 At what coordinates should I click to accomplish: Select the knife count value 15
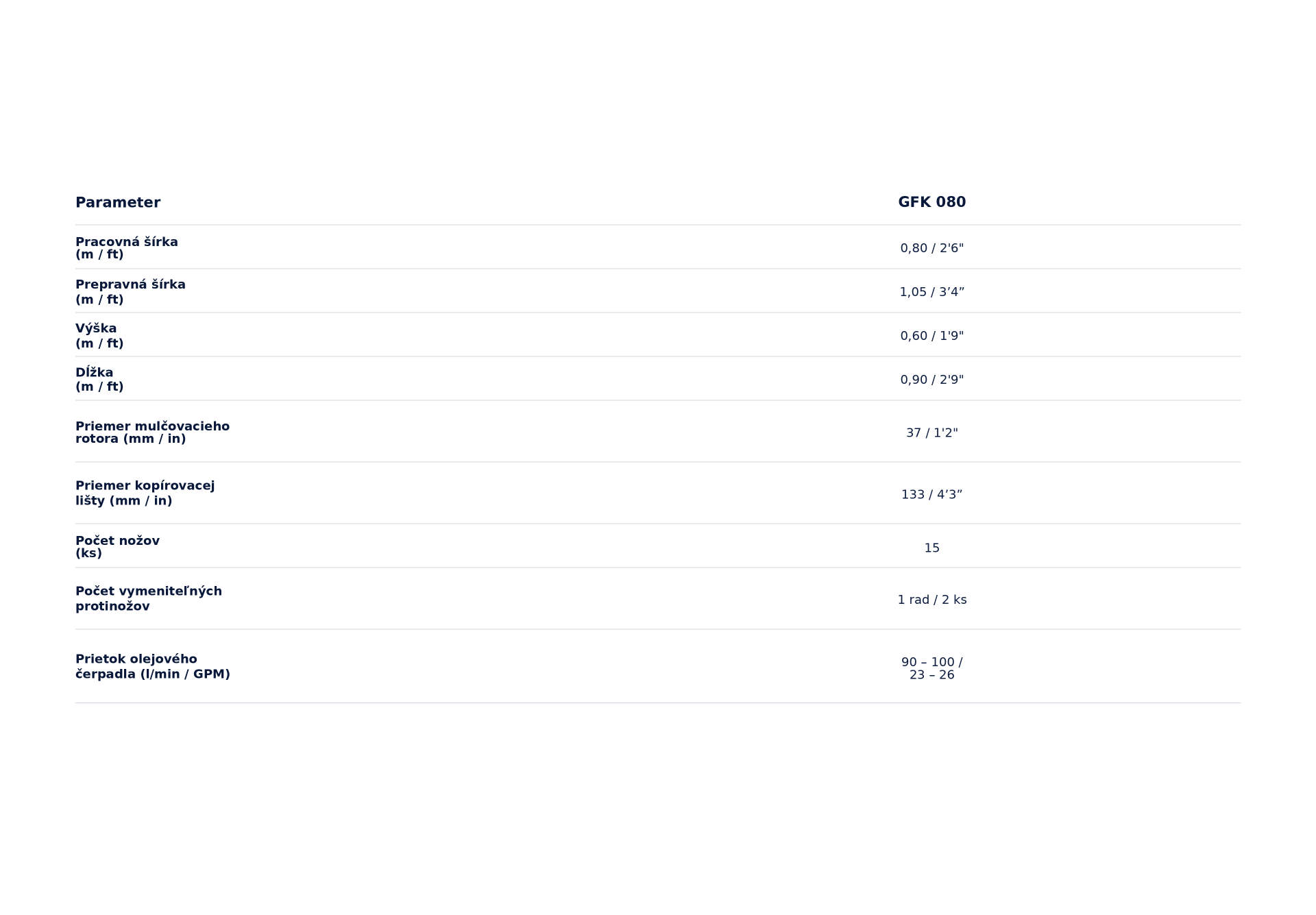[x=932, y=548]
